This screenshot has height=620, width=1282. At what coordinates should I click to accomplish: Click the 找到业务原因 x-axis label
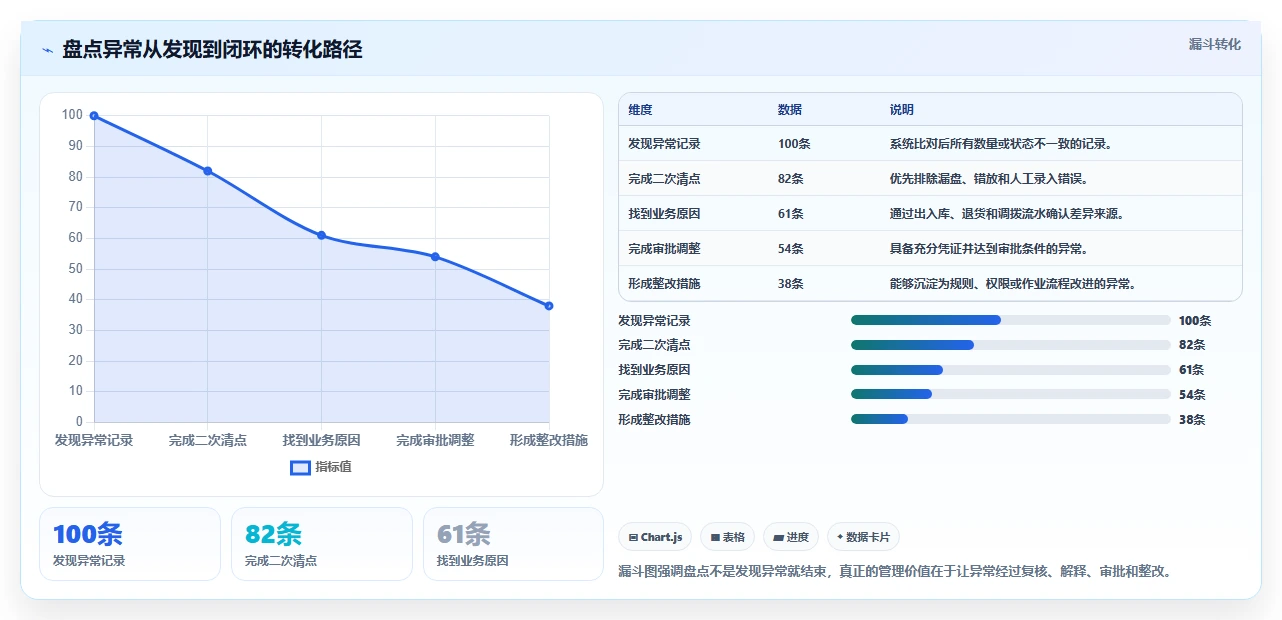[x=321, y=440]
